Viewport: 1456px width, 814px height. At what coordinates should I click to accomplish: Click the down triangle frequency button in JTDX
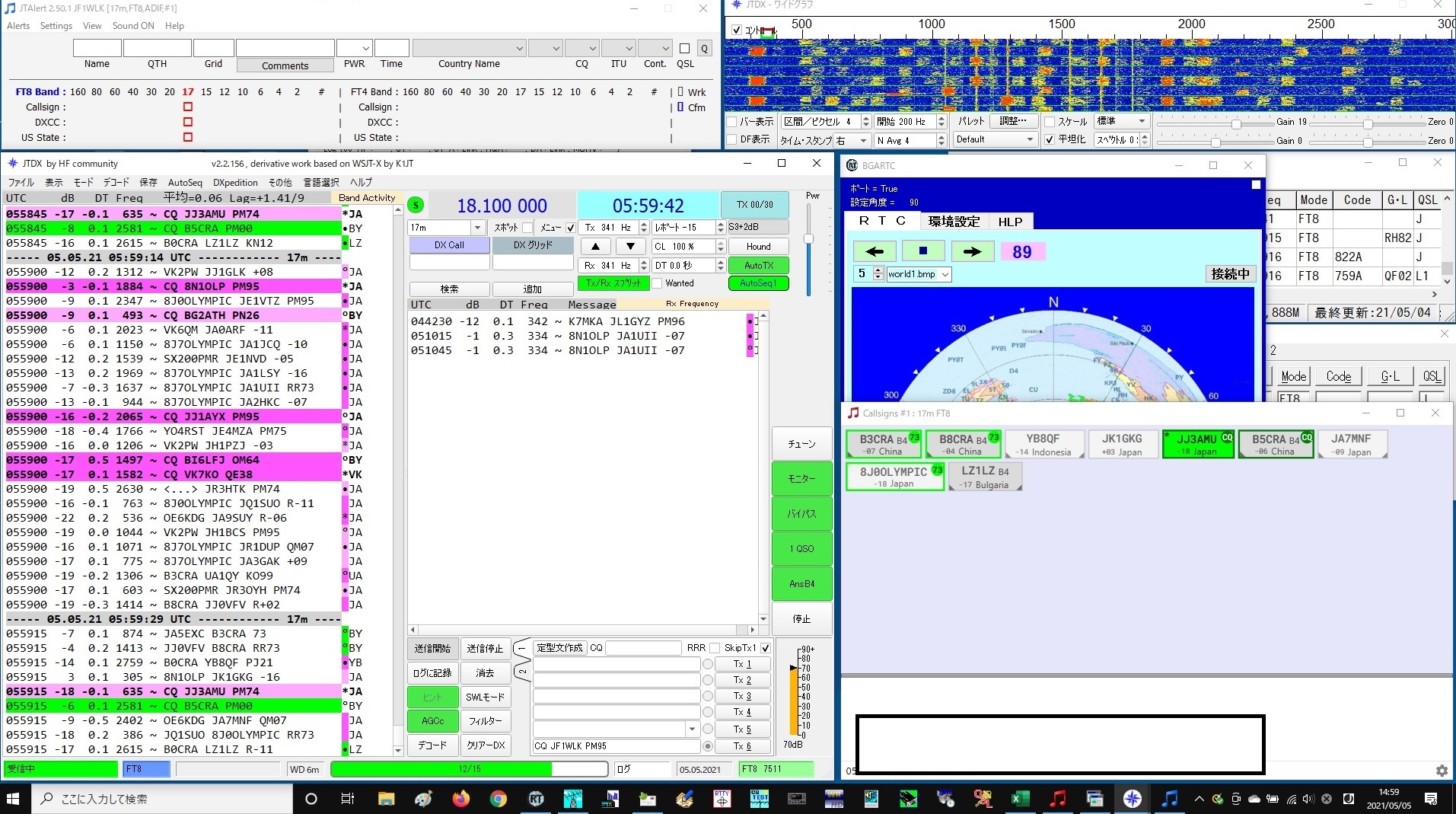point(630,246)
